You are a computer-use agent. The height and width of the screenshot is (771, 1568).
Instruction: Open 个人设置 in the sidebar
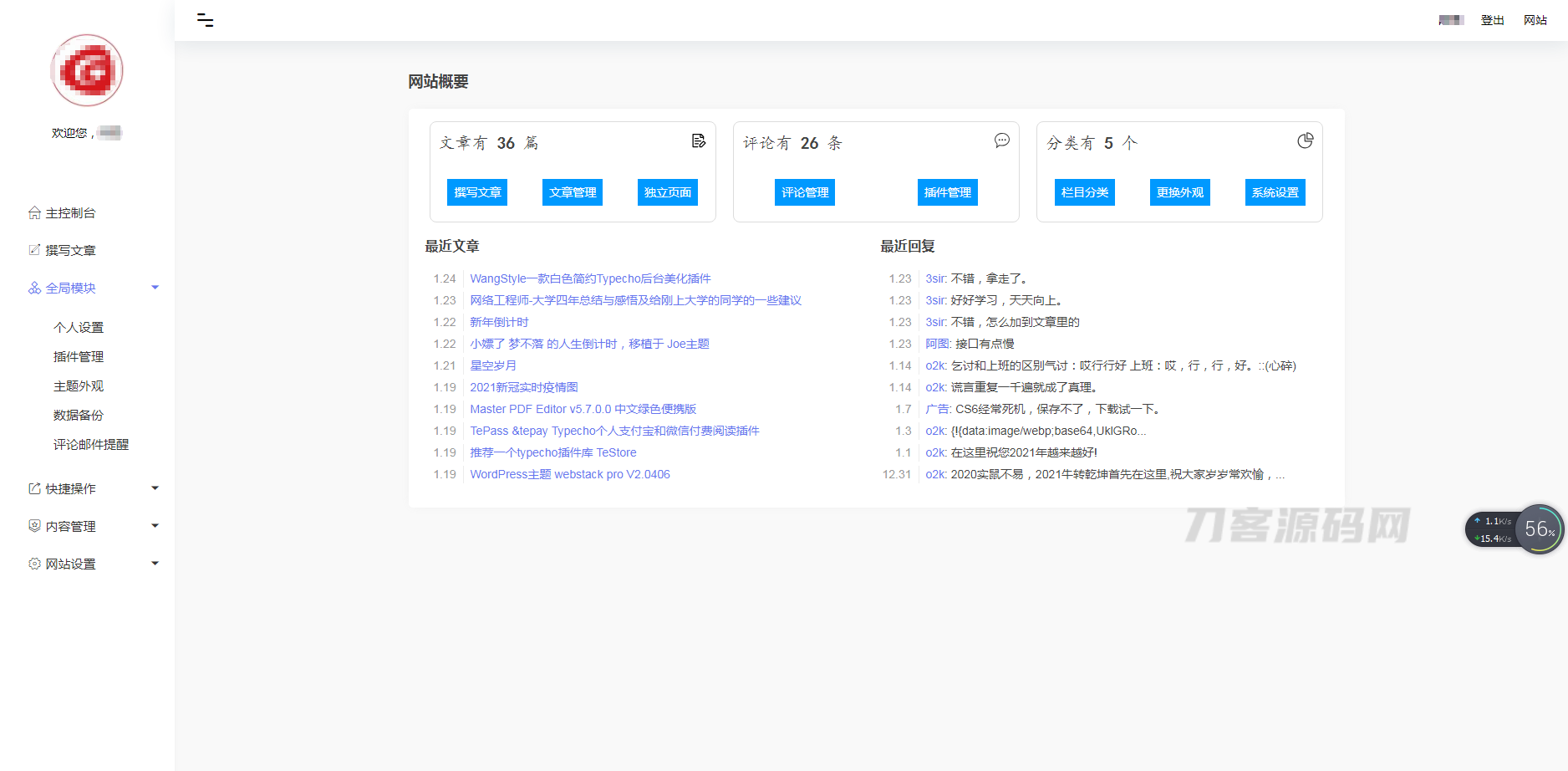pos(79,327)
